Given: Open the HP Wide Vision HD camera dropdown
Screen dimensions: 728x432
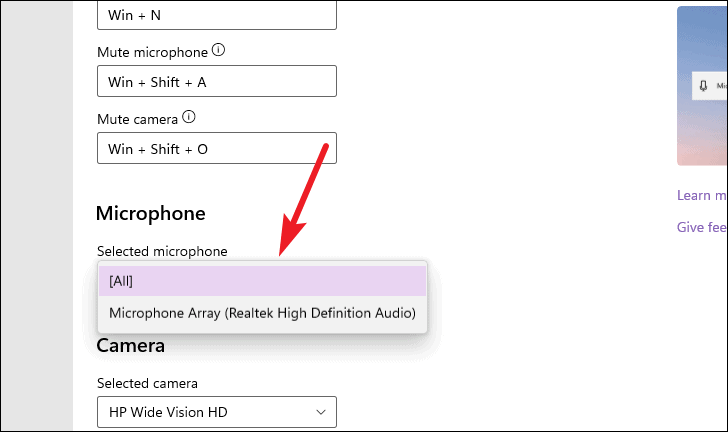Looking at the screenshot, I should [x=217, y=412].
